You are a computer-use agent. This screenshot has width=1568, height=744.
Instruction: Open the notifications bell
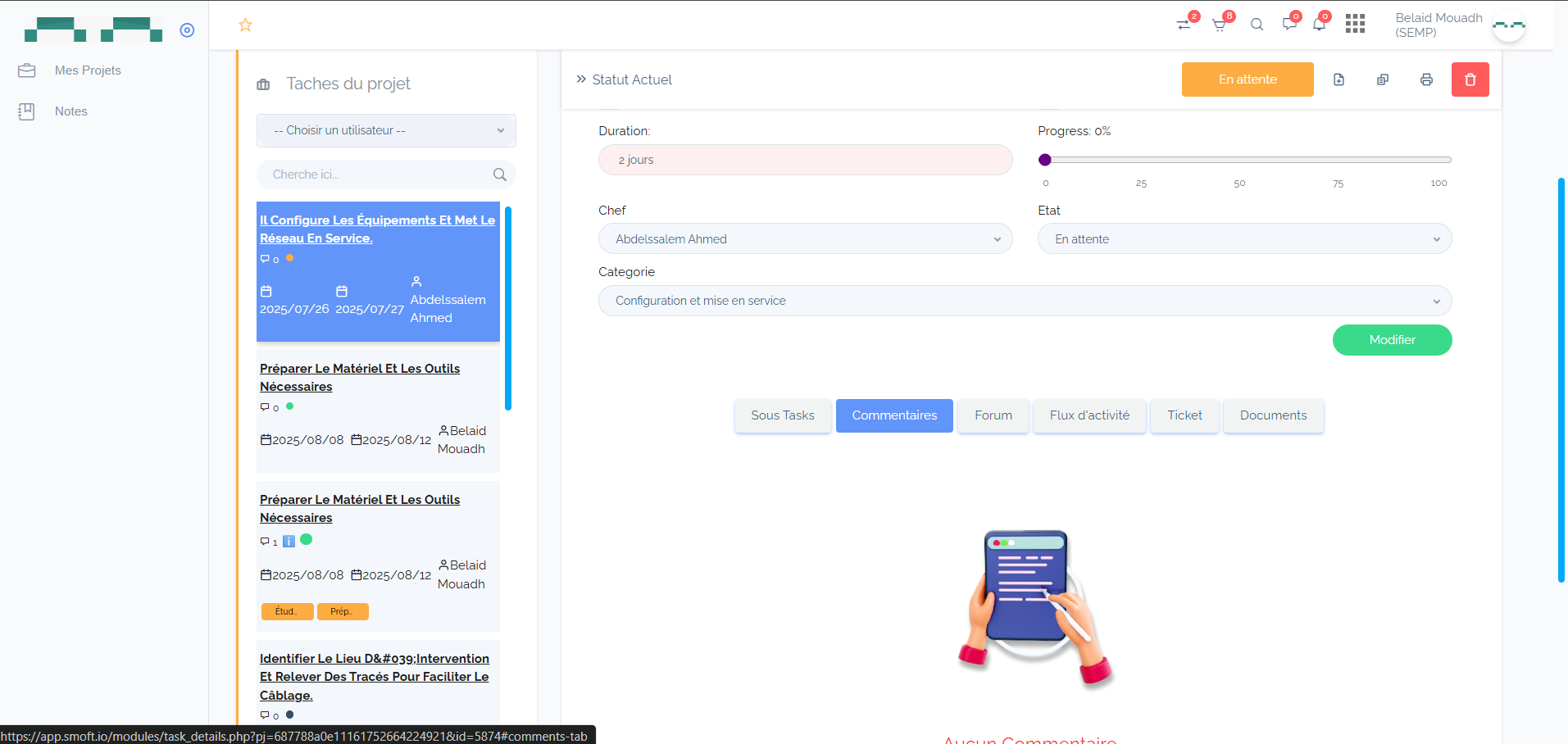pyautogui.click(x=1319, y=25)
